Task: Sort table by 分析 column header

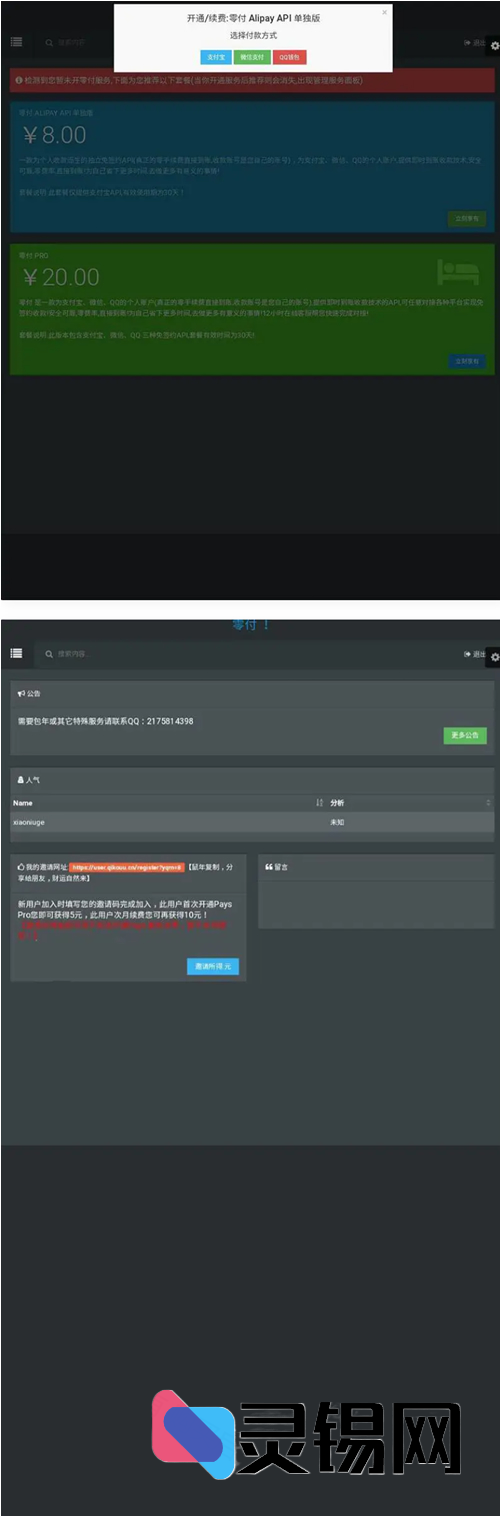Action: click(410, 802)
